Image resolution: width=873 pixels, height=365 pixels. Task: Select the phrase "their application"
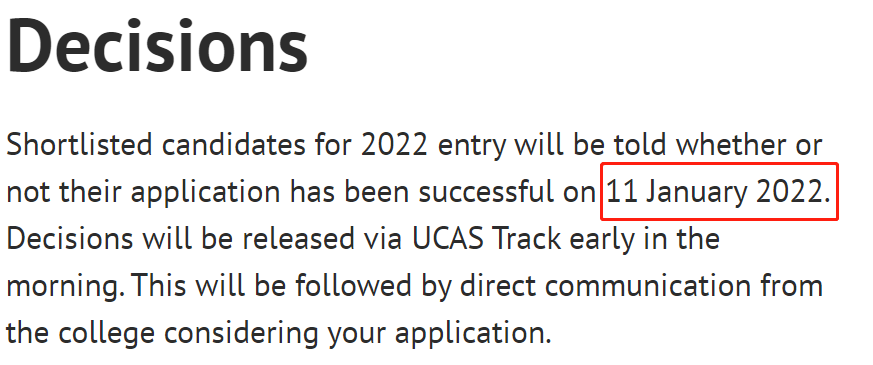click(x=169, y=194)
